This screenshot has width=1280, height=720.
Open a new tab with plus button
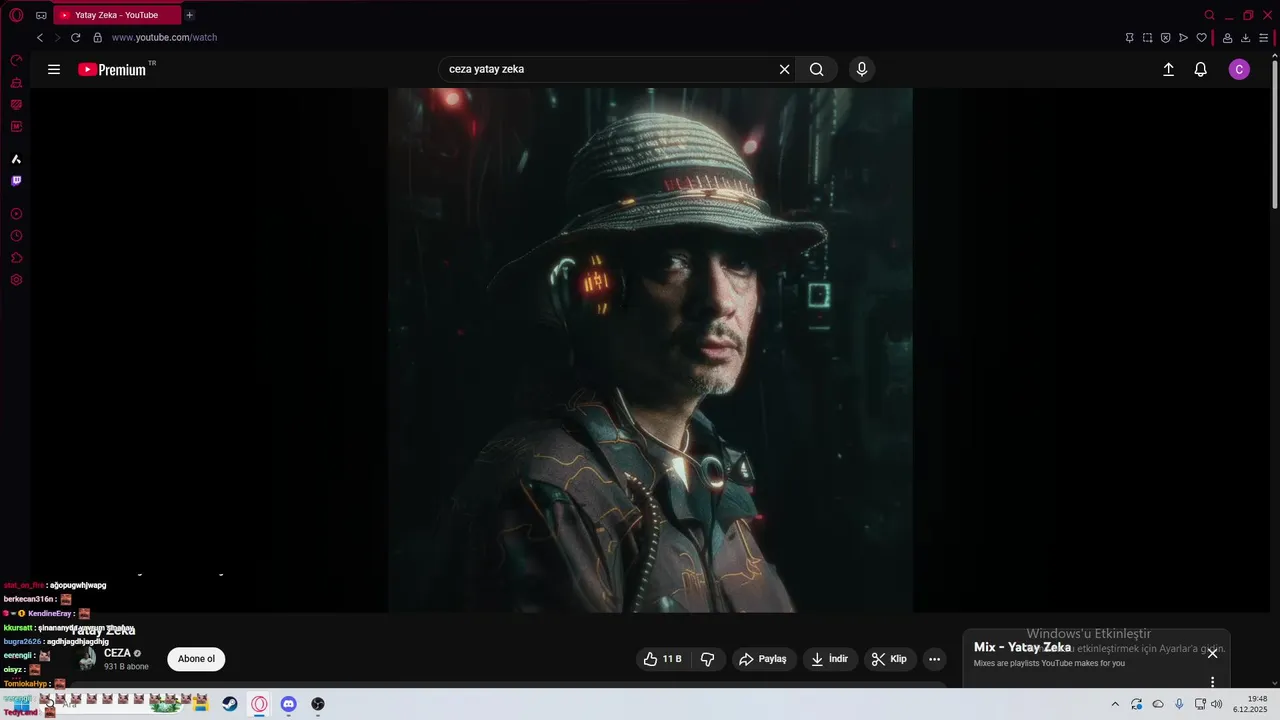[190, 15]
